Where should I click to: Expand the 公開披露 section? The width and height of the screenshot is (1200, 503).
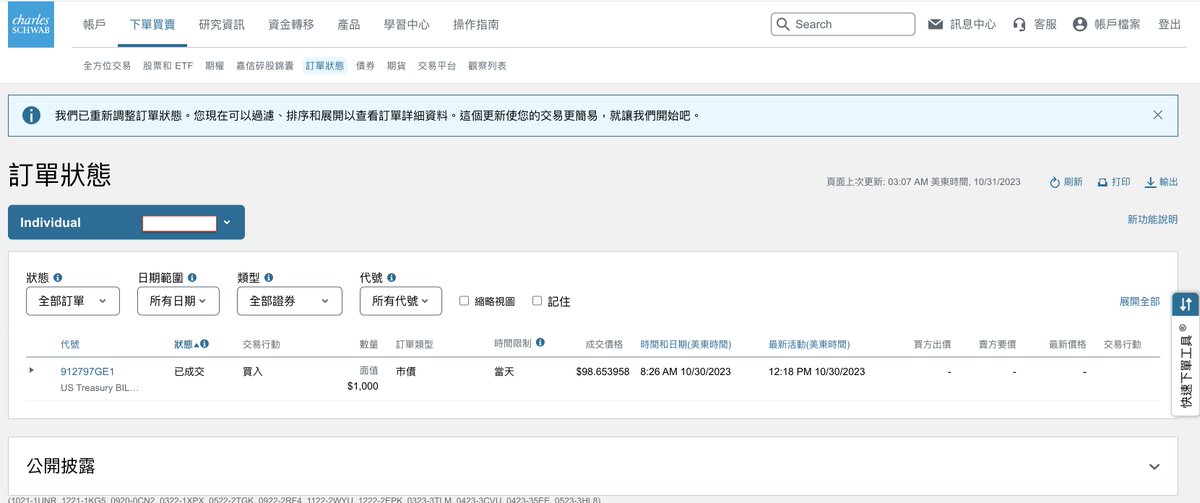point(1154,466)
